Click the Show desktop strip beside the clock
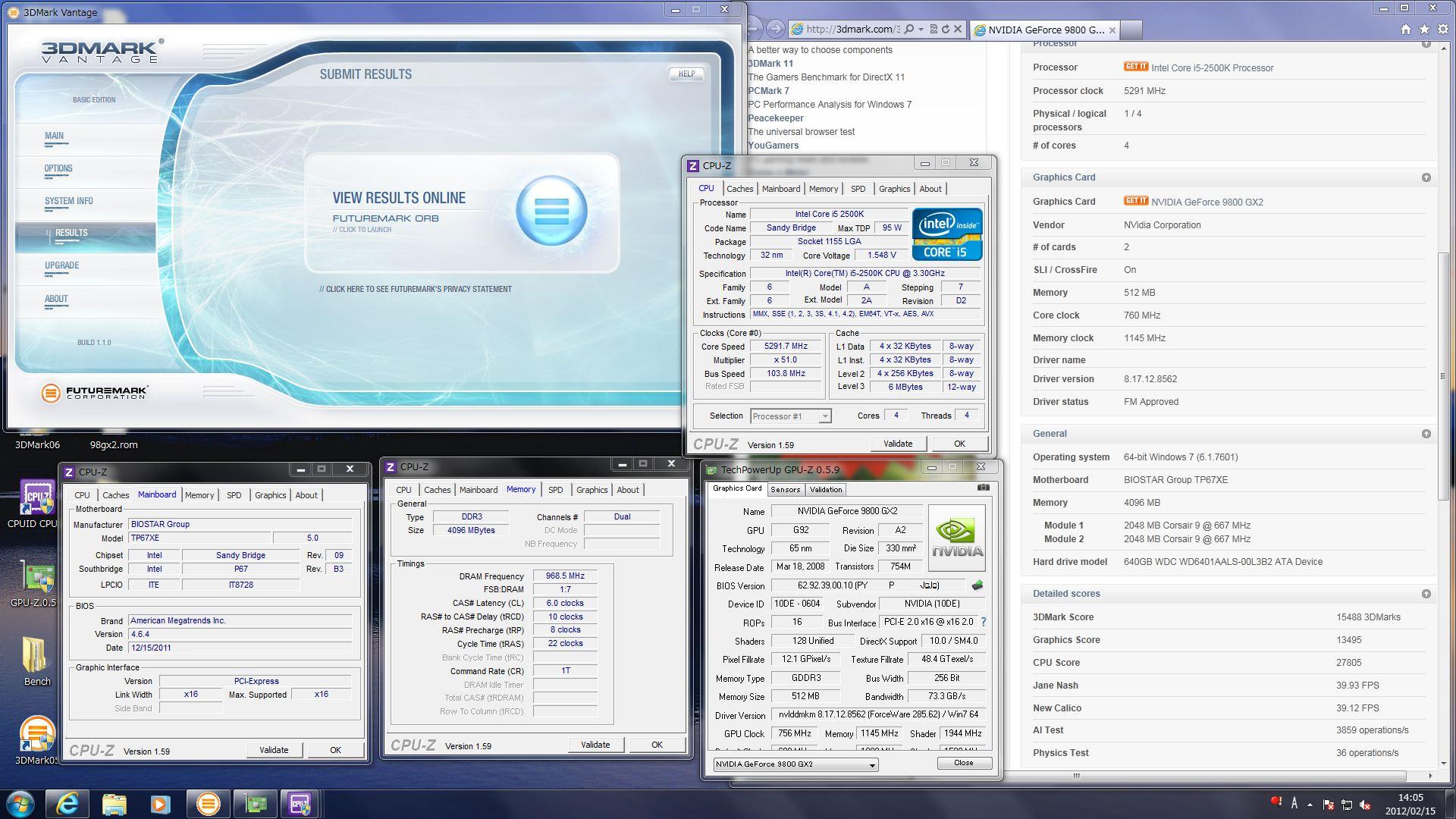The width and height of the screenshot is (1456, 819). [1451, 804]
